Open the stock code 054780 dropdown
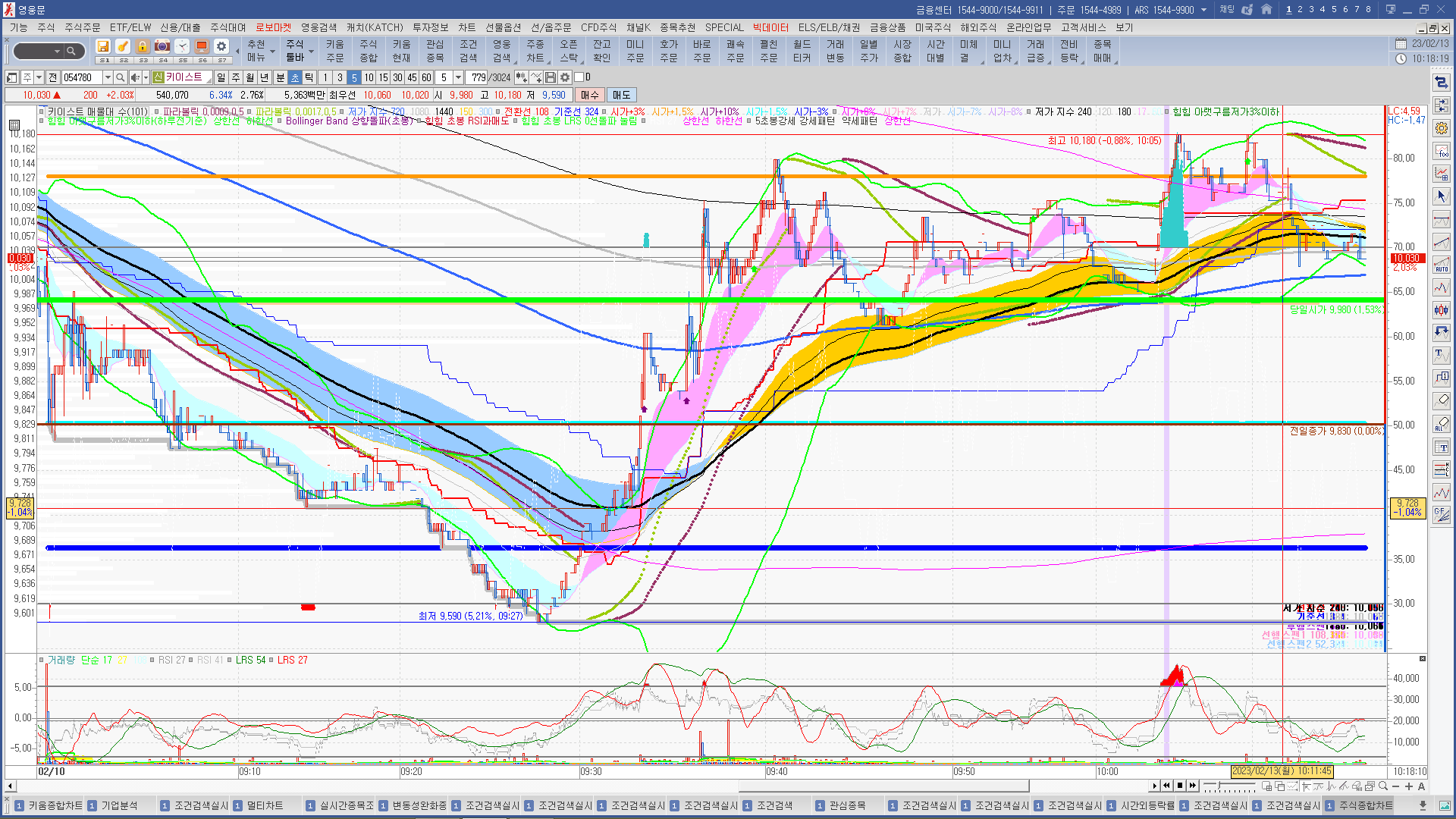The height and width of the screenshot is (819, 1456). click(x=108, y=77)
